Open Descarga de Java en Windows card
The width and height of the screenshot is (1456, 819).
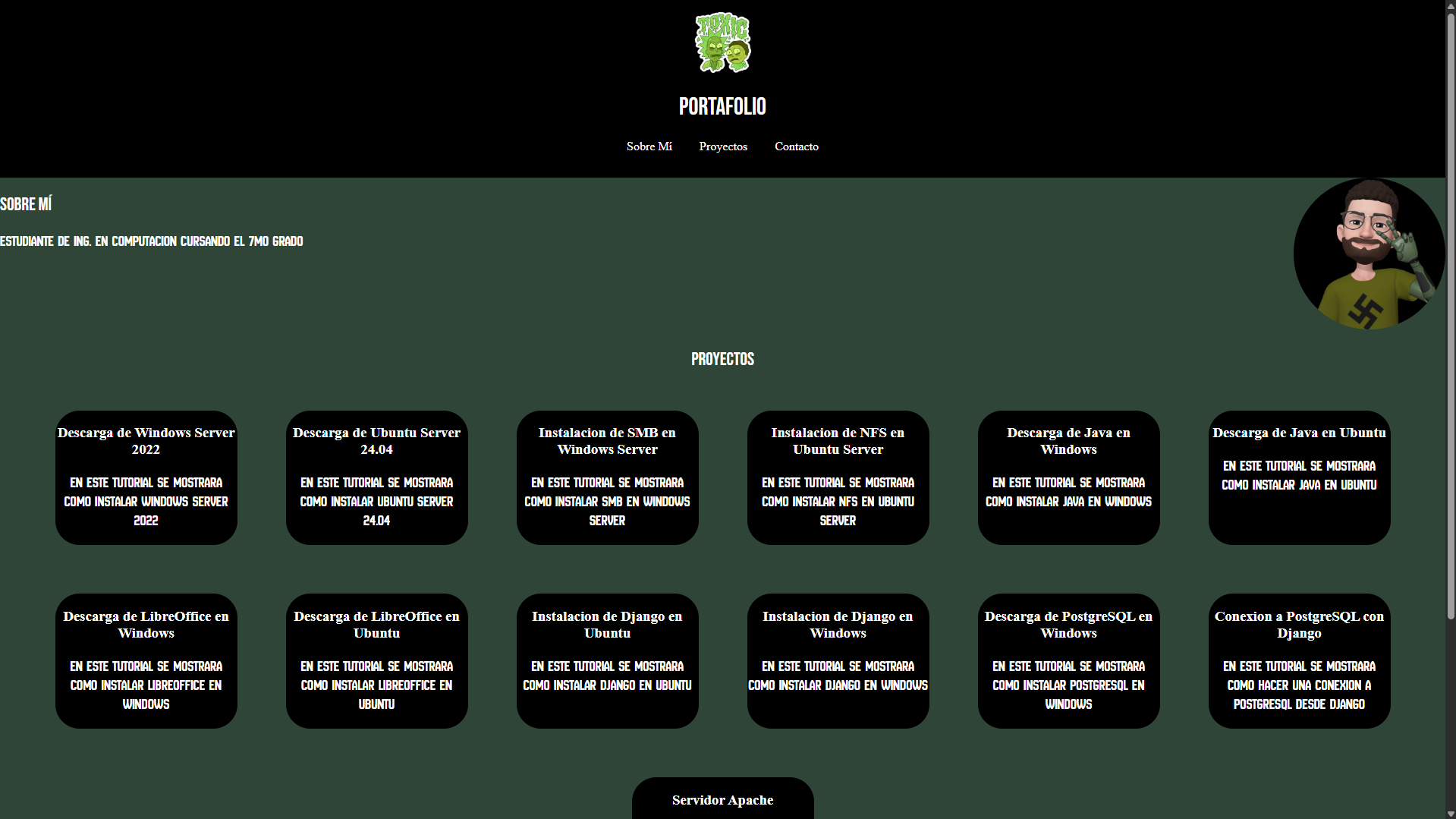point(1069,477)
